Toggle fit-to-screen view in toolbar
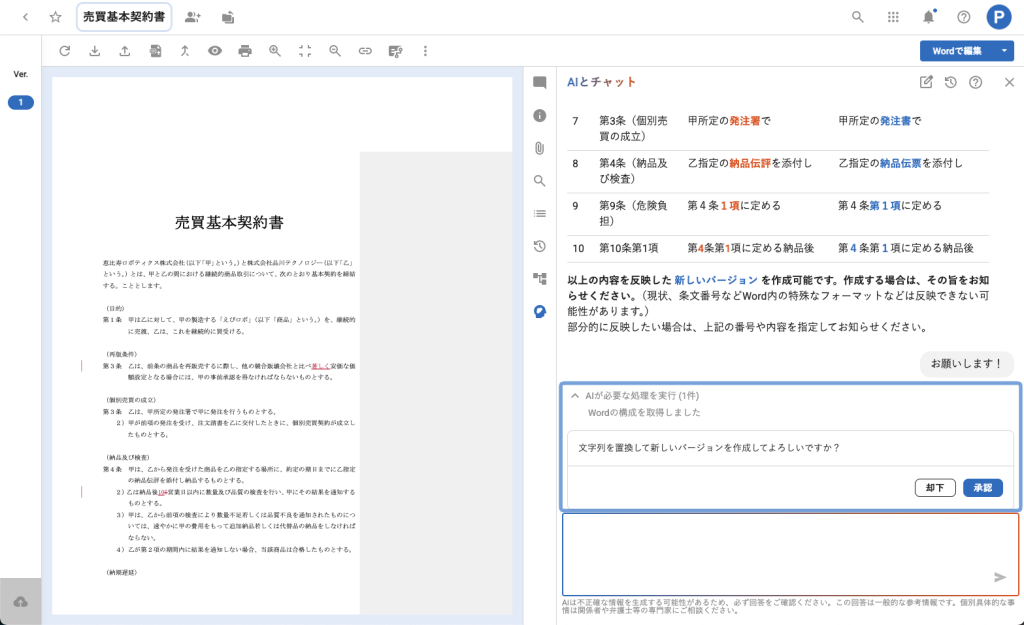Screen dimensions: 1024x625 point(305,50)
